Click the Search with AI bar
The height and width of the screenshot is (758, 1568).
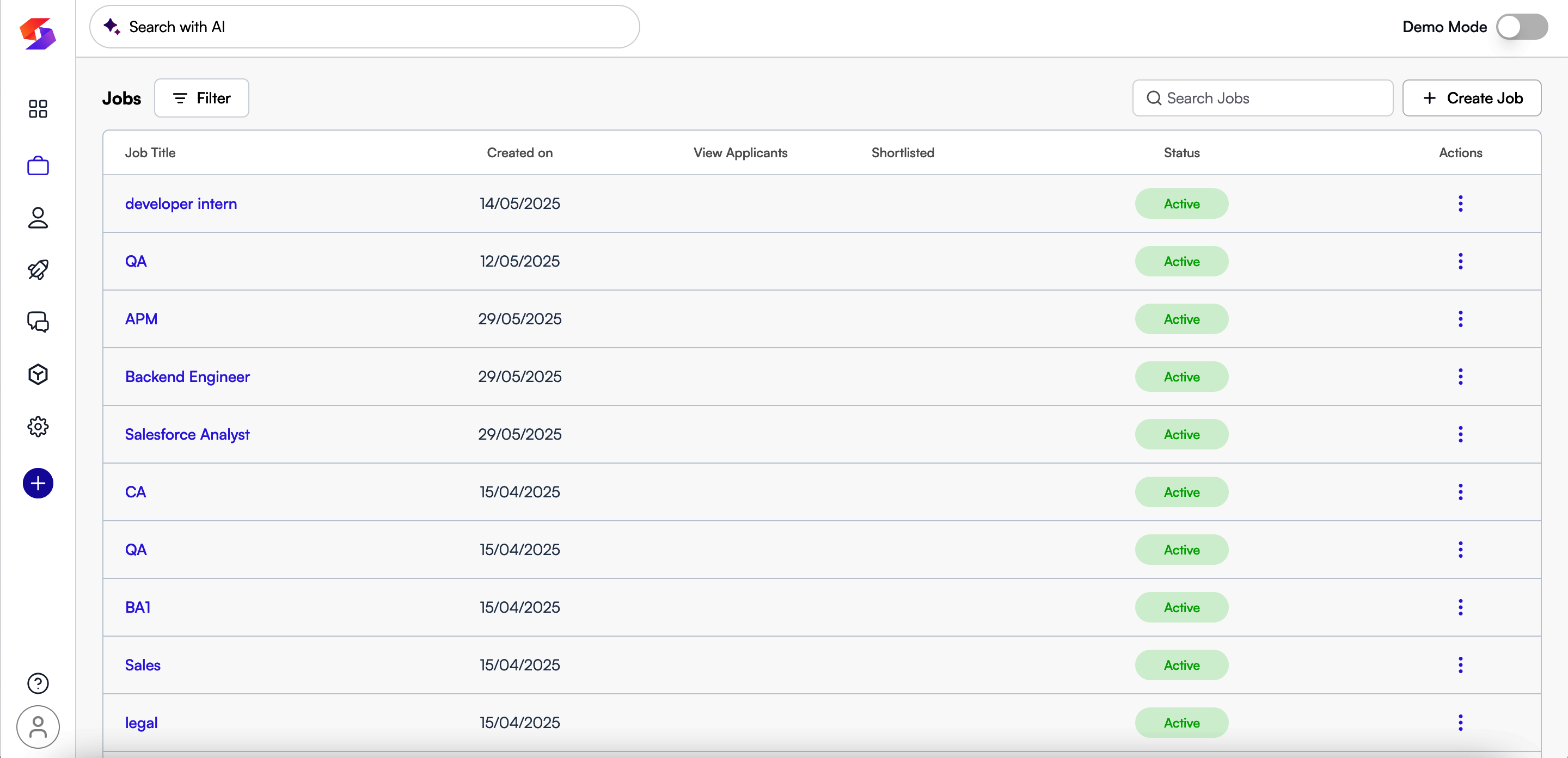365,27
